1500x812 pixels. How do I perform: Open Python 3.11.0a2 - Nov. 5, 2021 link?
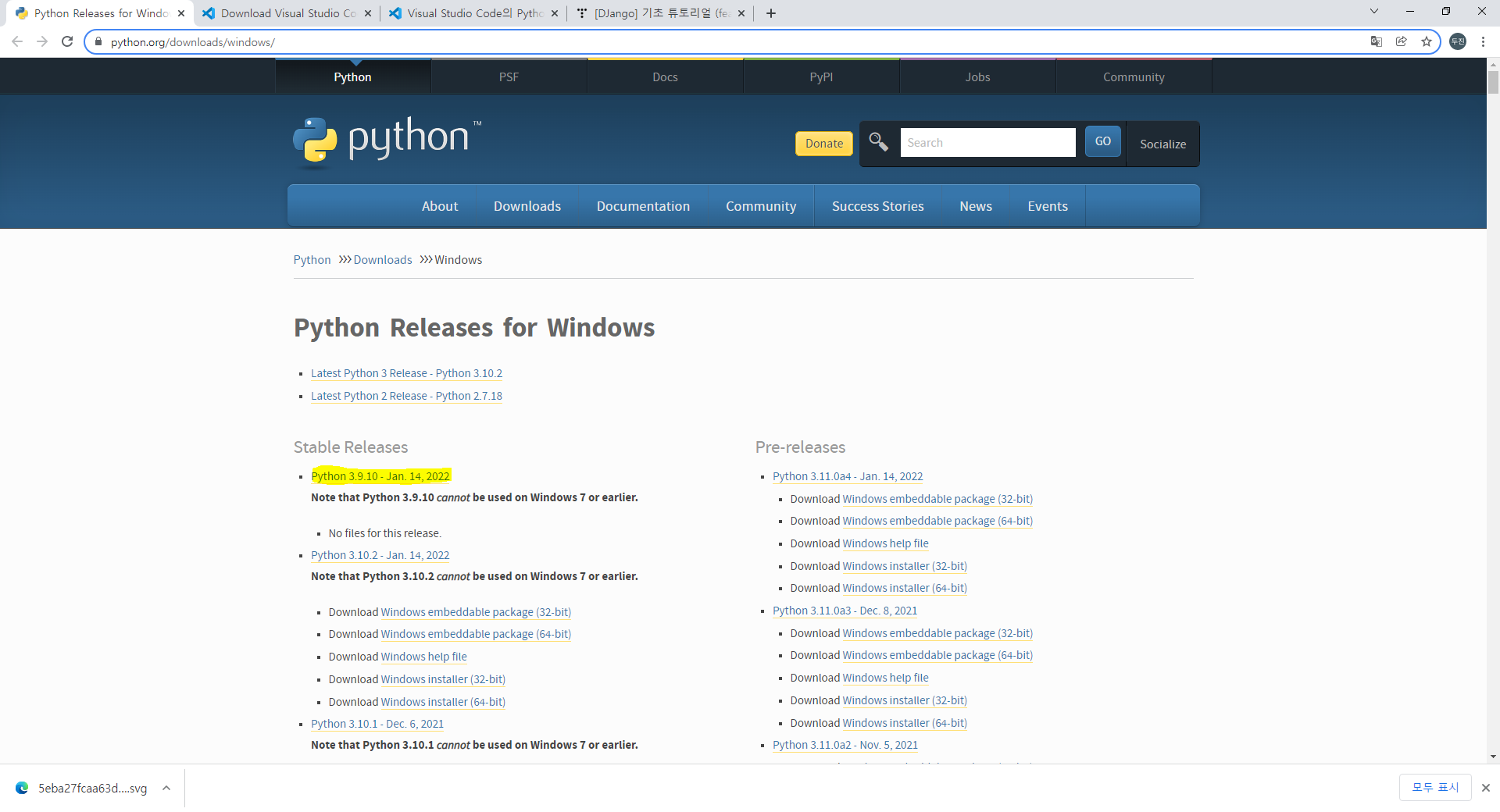[845, 745]
